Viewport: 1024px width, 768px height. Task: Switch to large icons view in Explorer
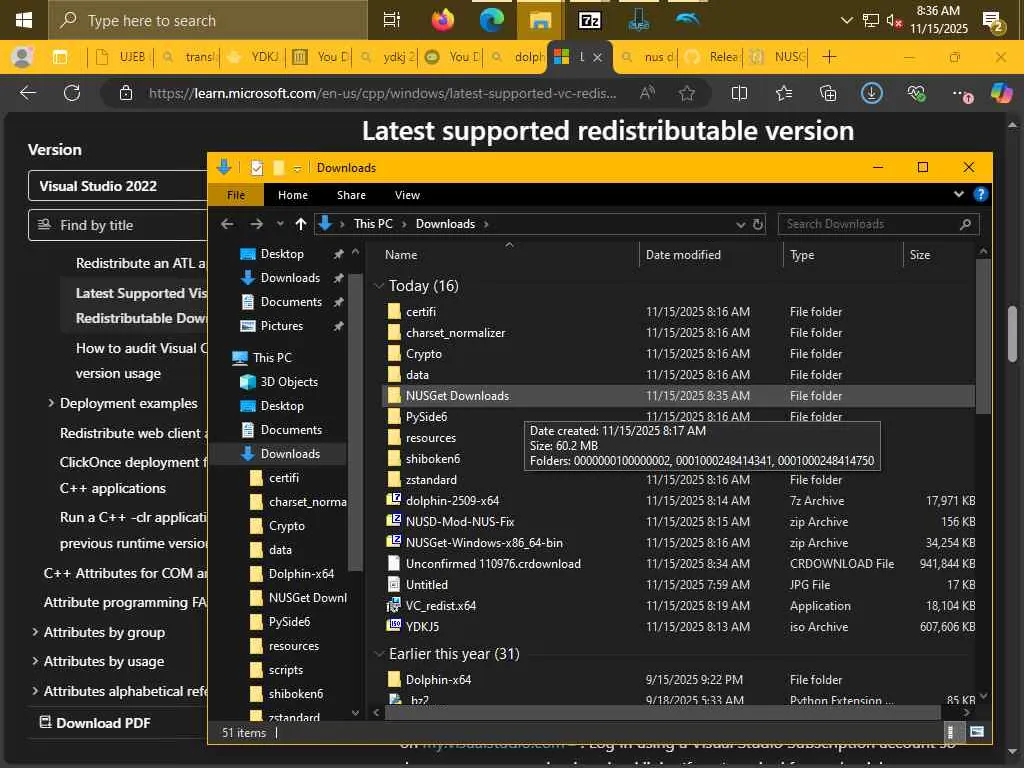click(x=977, y=733)
